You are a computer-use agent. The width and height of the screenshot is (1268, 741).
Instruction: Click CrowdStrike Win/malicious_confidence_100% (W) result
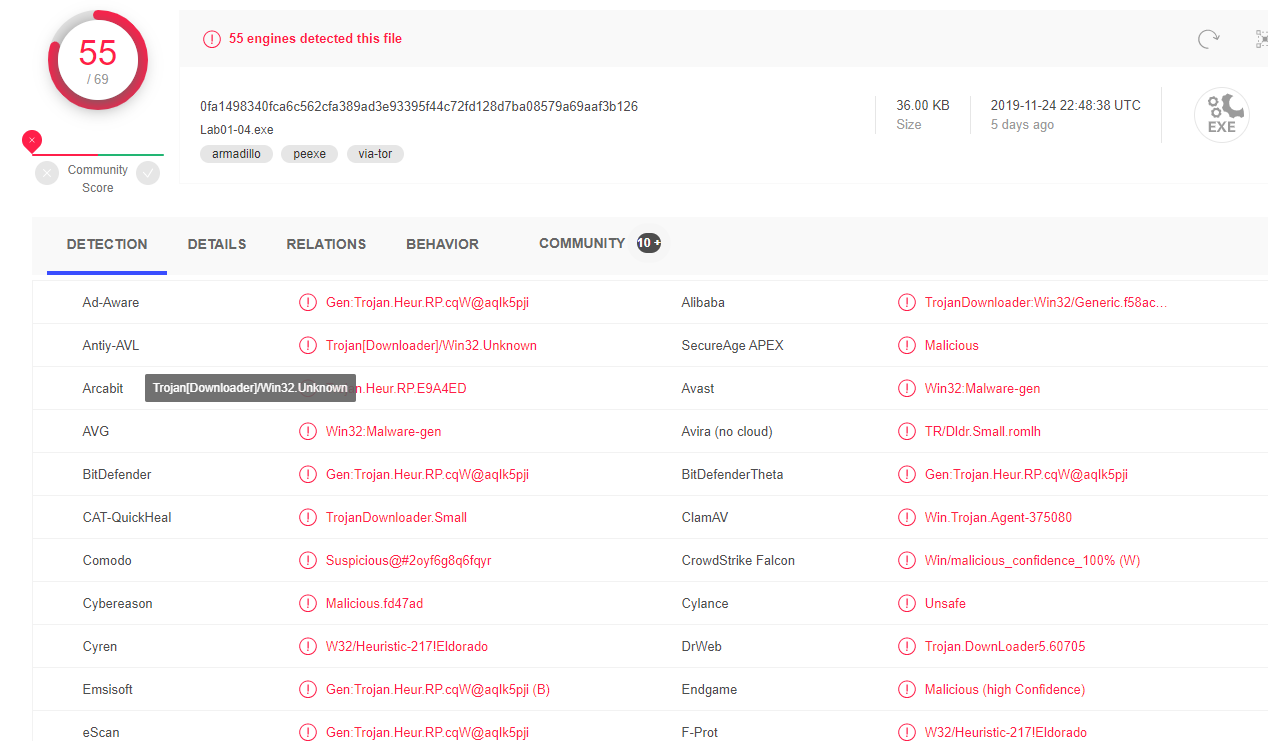pyautogui.click(x=1033, y=560)
